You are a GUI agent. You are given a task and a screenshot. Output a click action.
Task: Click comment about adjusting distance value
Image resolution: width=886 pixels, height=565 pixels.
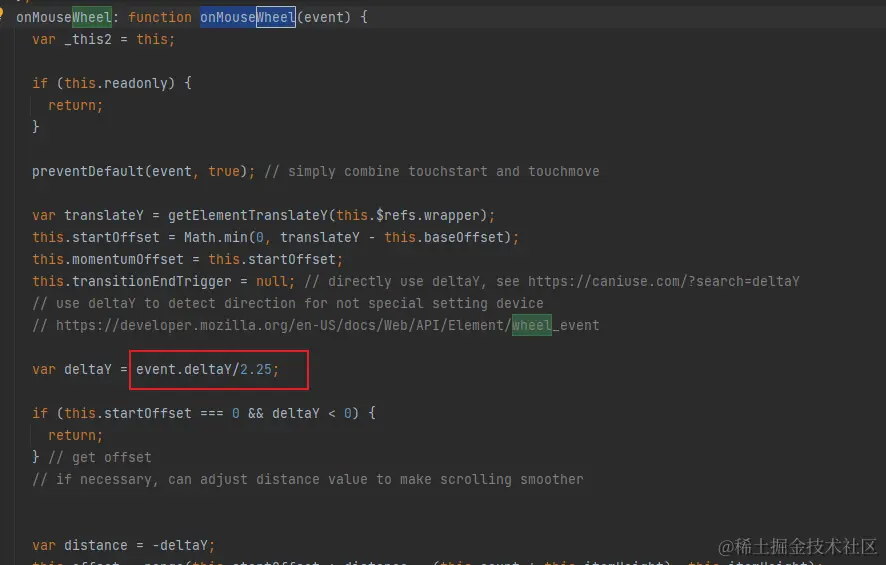[x=307, y=479]
